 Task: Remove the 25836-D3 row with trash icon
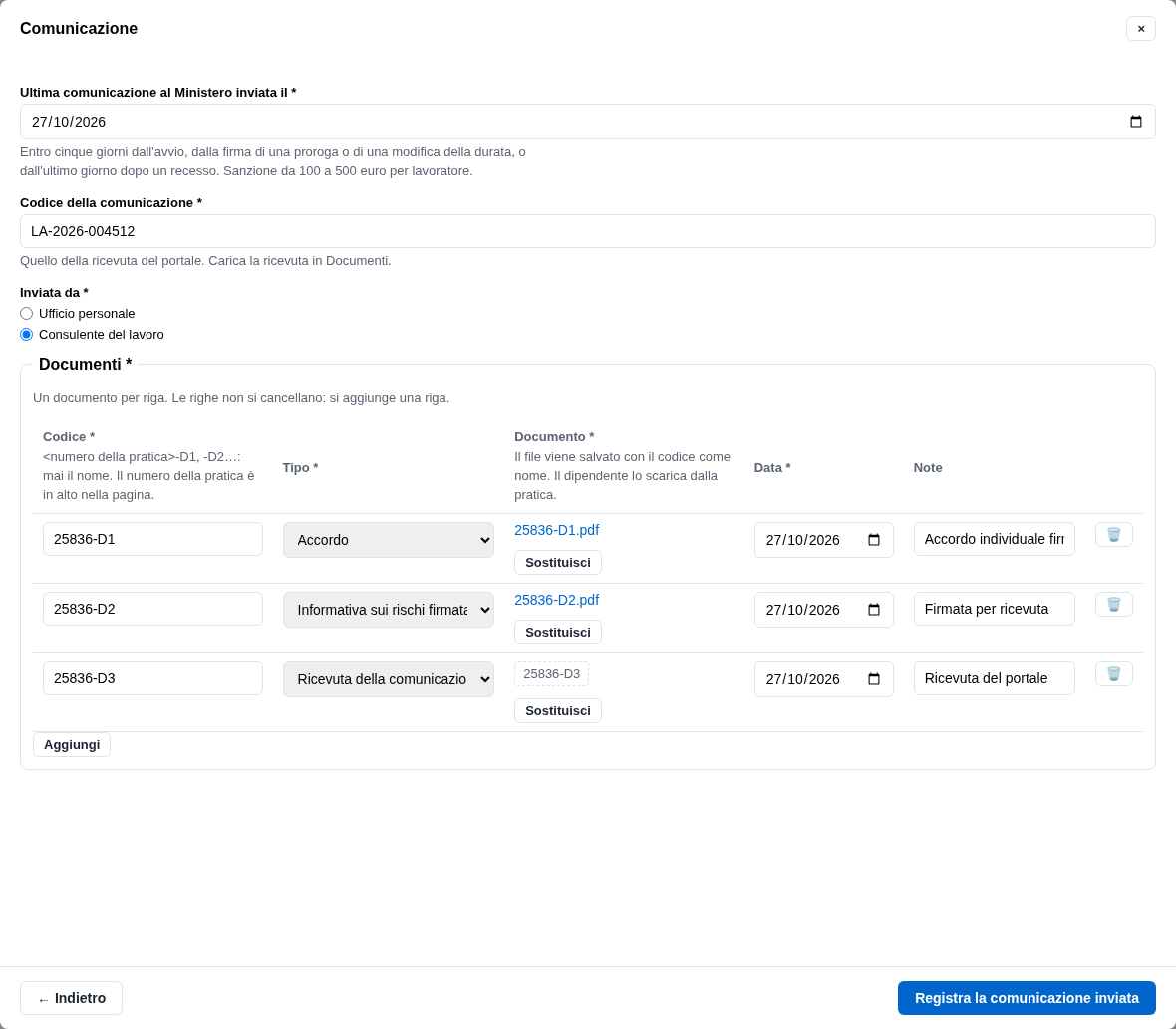point(1114,673)
